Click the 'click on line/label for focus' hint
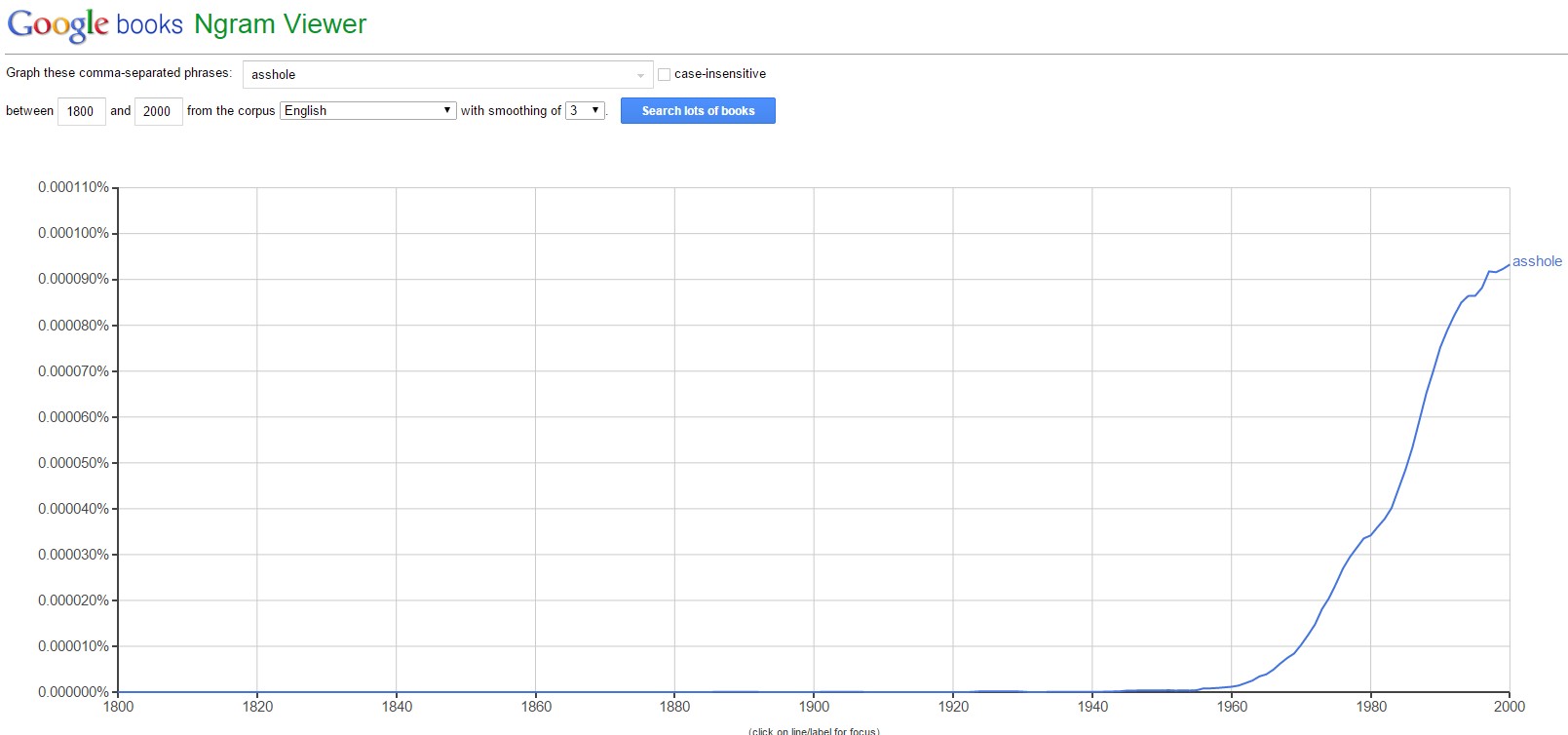1568x735 pixels. [x=814, y=731]
